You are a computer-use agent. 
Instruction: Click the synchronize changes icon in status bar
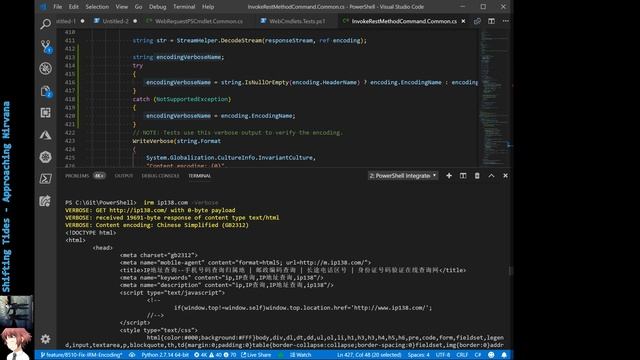pos(132,355)
